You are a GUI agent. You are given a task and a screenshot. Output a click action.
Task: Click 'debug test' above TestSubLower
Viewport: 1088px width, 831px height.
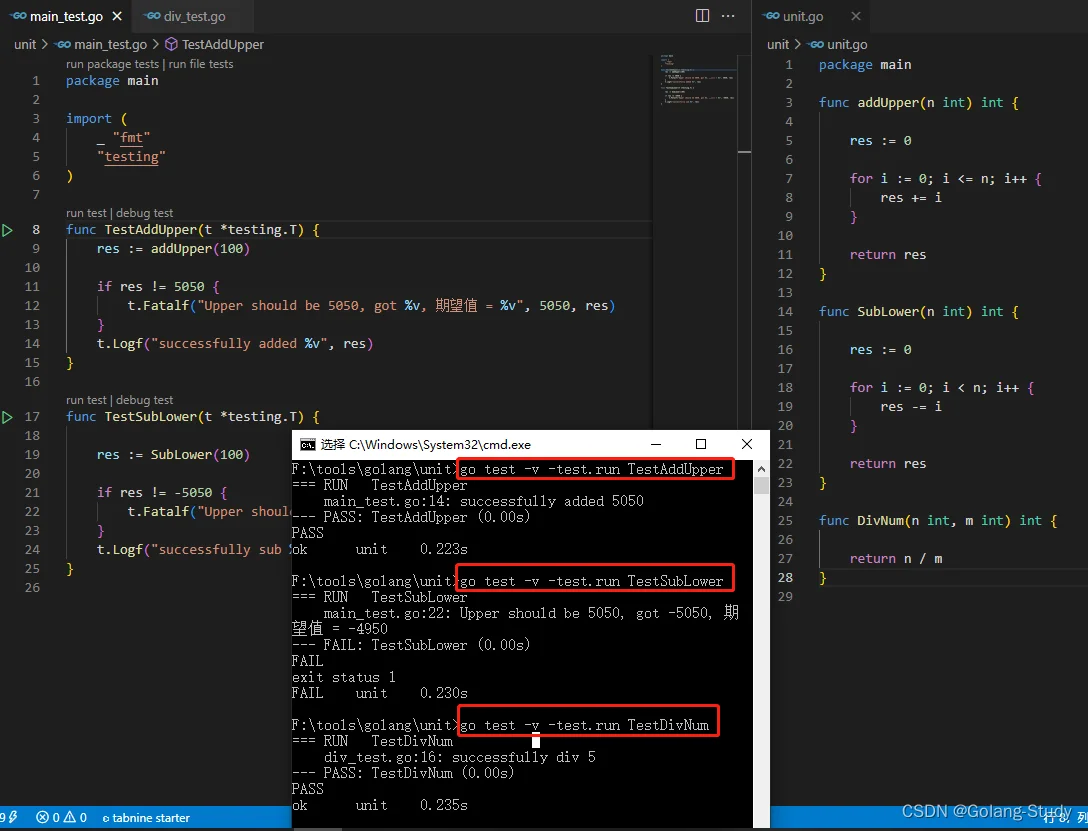[144, 400]
